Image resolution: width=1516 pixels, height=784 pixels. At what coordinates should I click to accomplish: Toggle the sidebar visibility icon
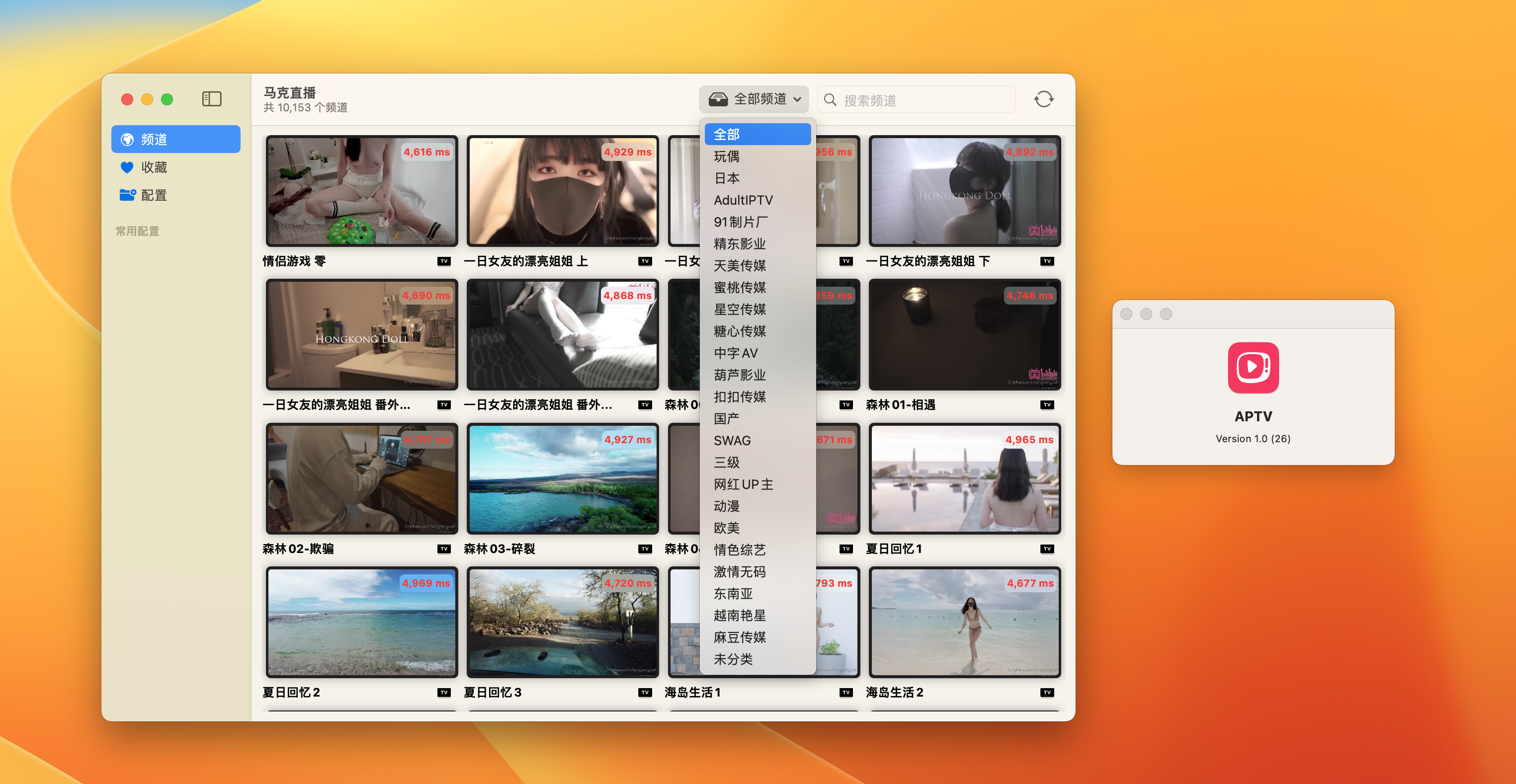point(211,99)
